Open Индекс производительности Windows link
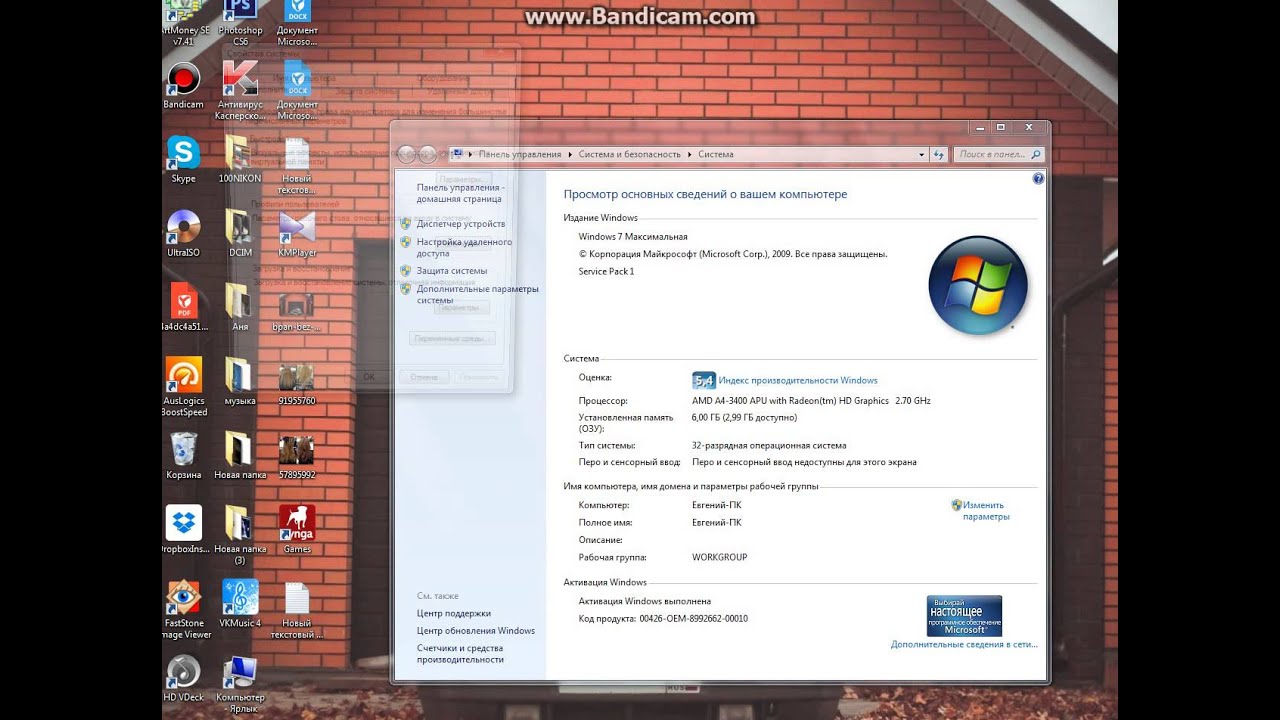Image resolution: width=1280 pixels, height=720 pixels. tap(798, 380)
